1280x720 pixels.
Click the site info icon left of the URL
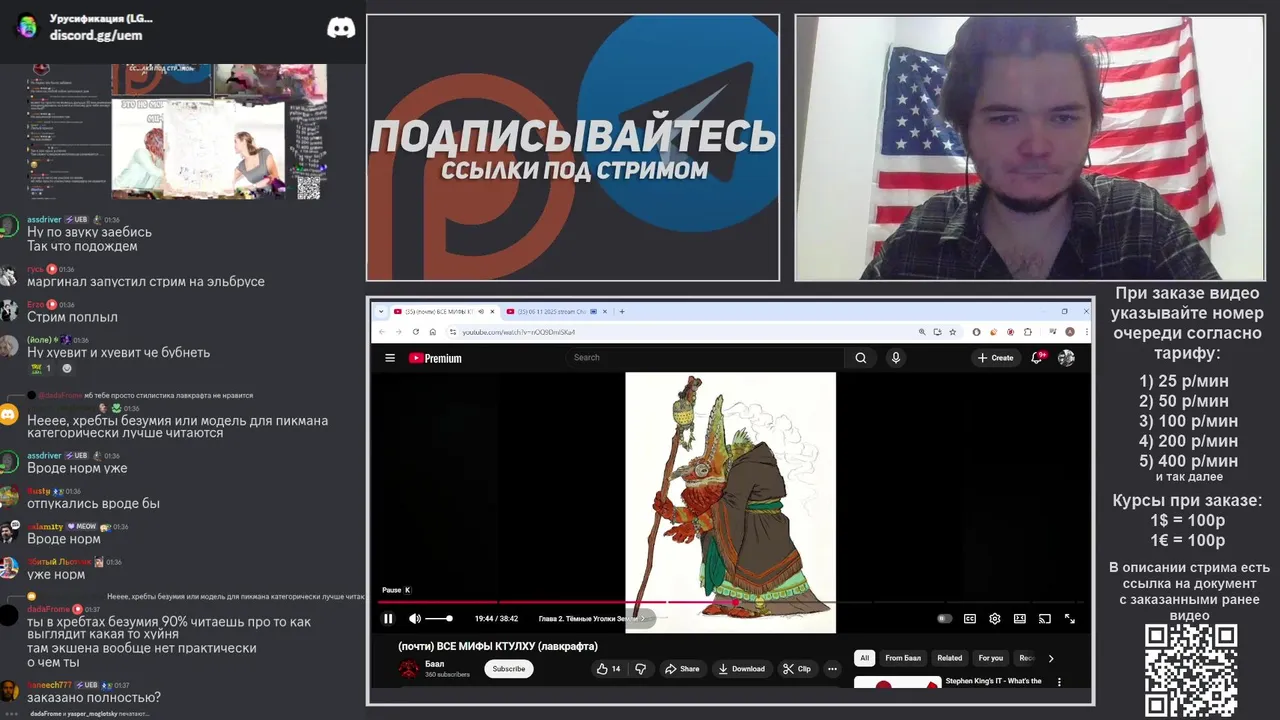tap(453, 332)
